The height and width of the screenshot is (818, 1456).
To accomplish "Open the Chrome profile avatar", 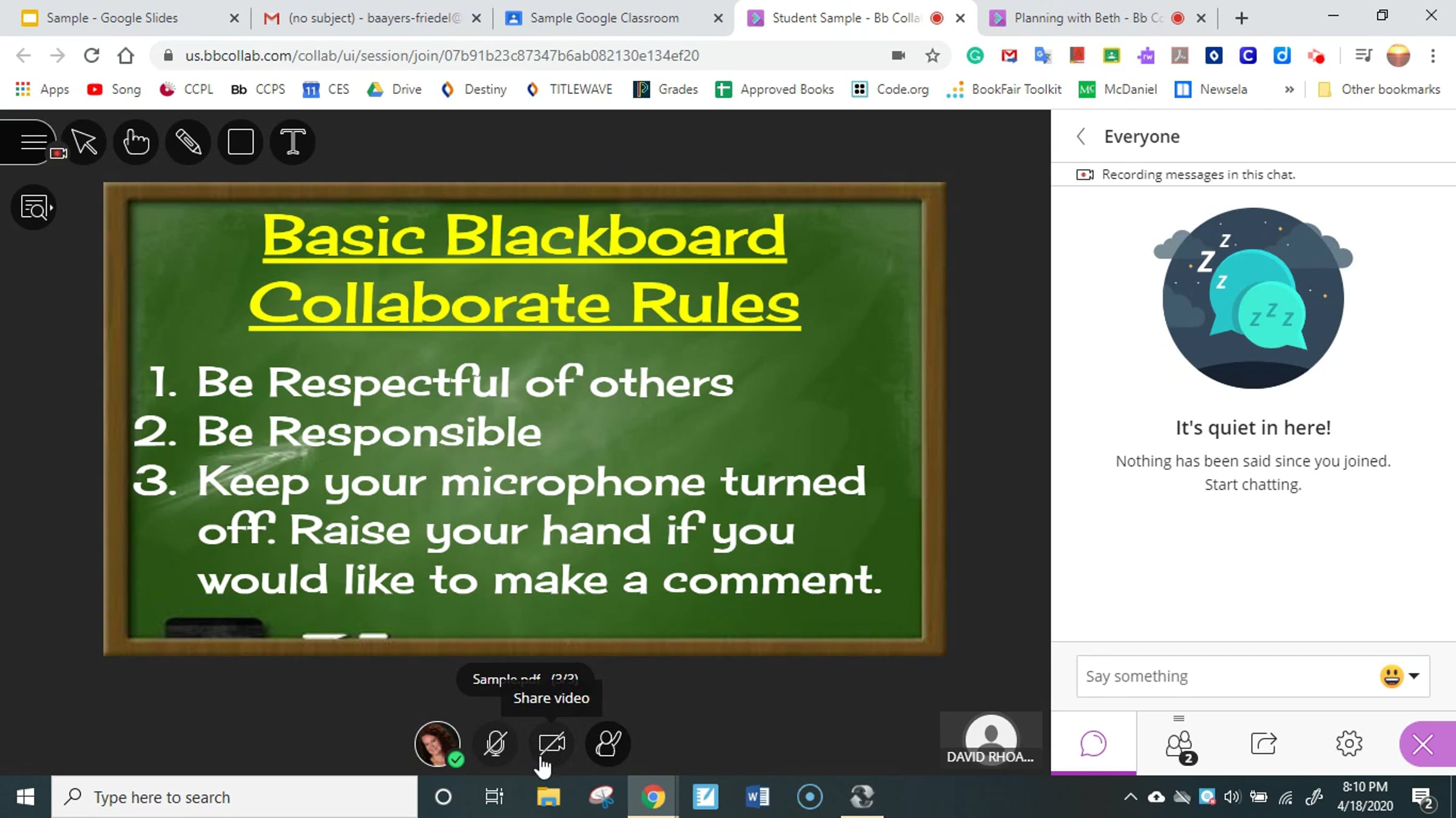I will pos(1398,56).
